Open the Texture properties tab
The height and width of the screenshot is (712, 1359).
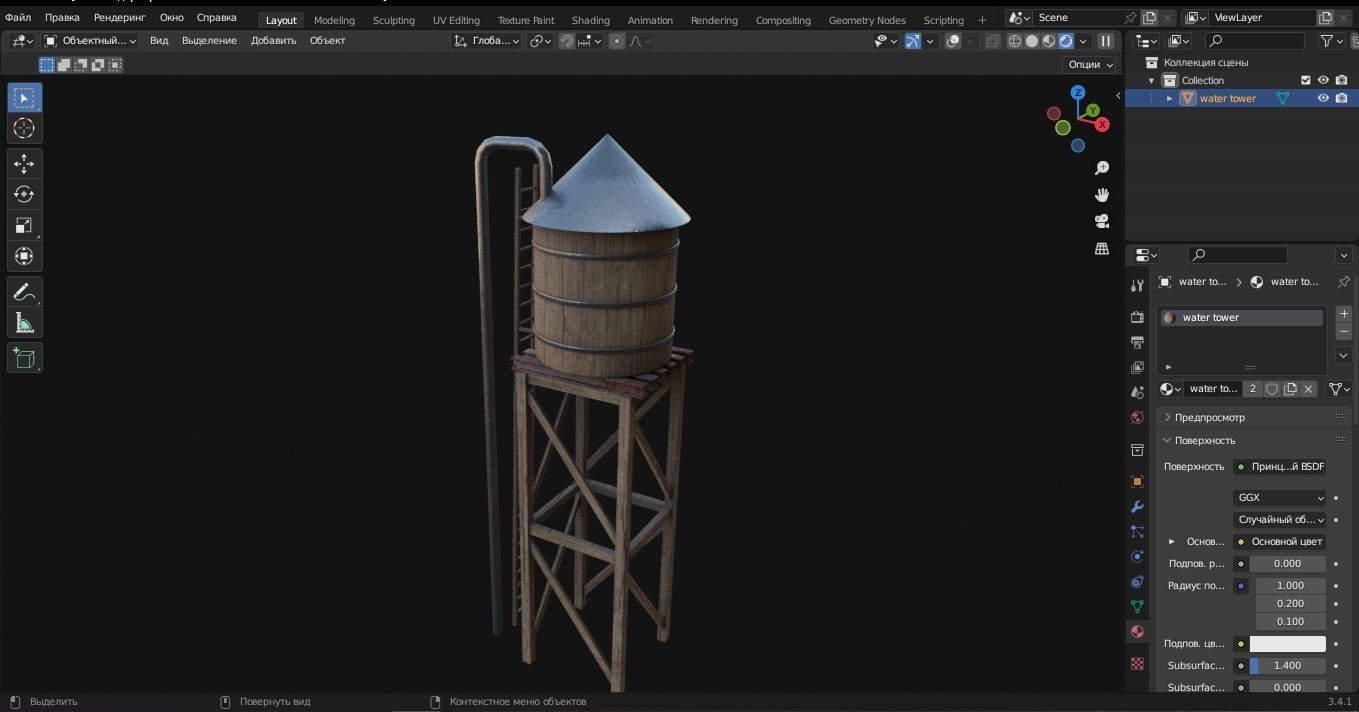pos(1137,663)
